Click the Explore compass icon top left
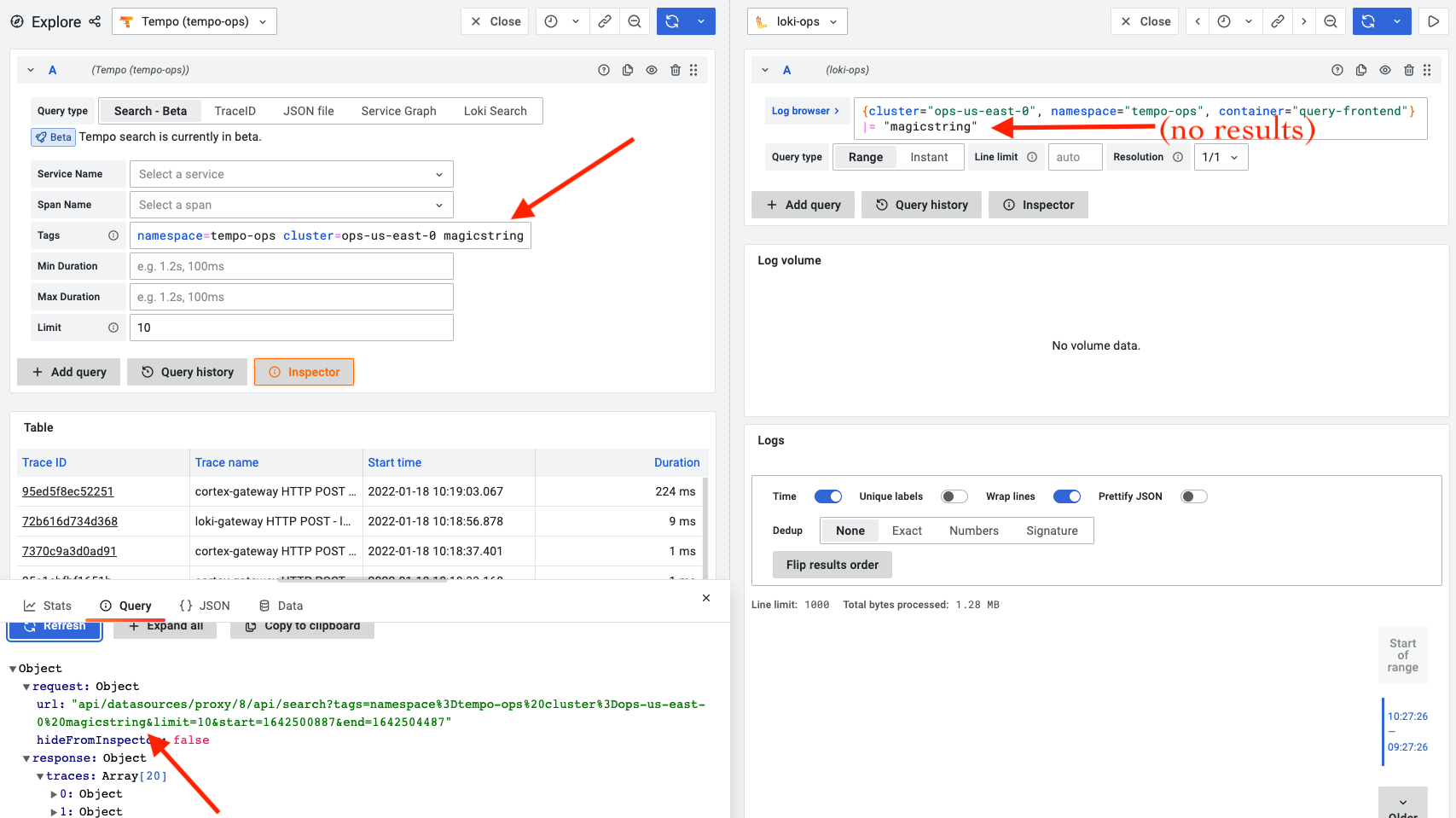Screen dimensions: 1456x818 click(x=17, y=21)
